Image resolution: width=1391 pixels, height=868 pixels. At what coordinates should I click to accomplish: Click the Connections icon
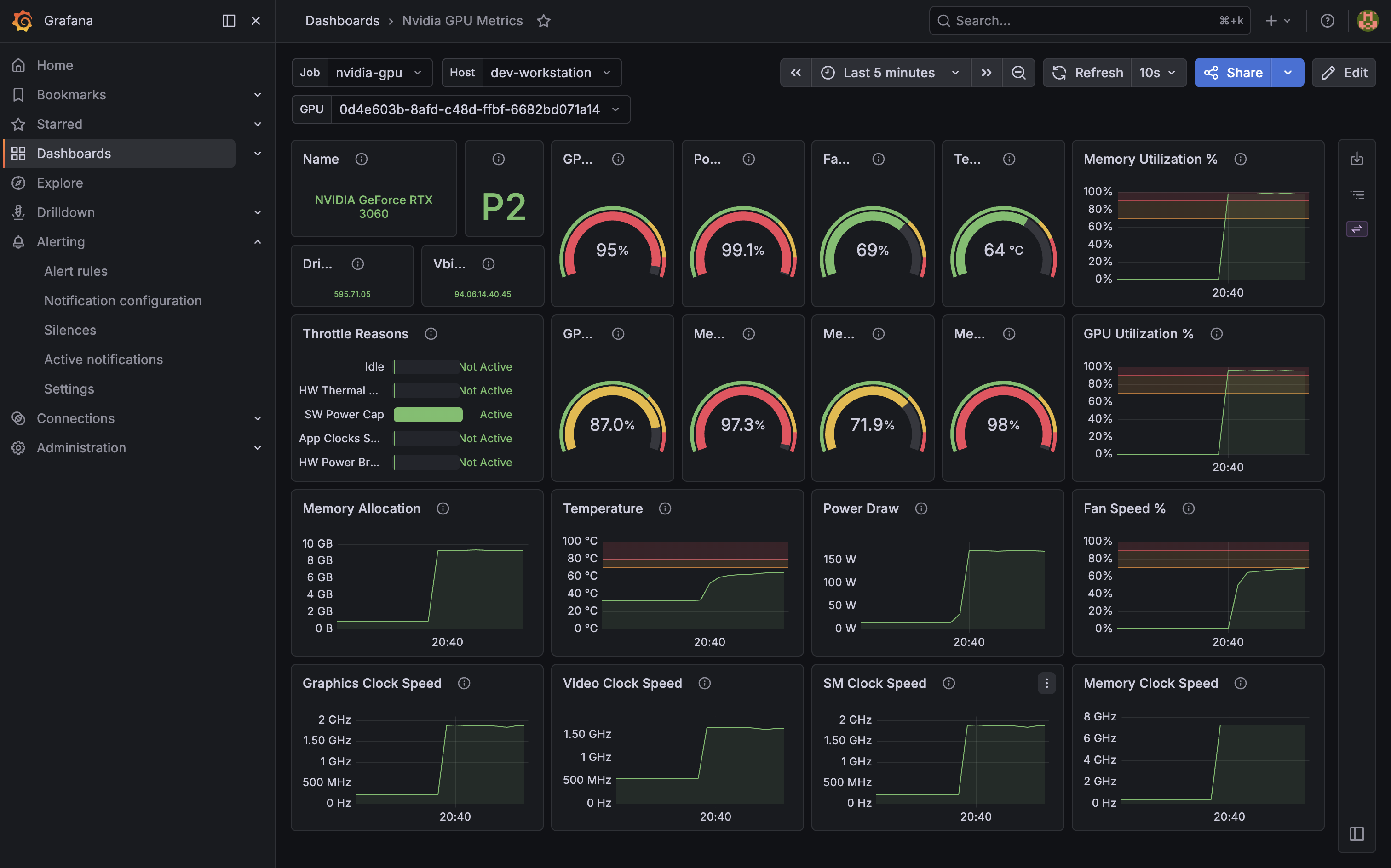(x=18, y=418)
